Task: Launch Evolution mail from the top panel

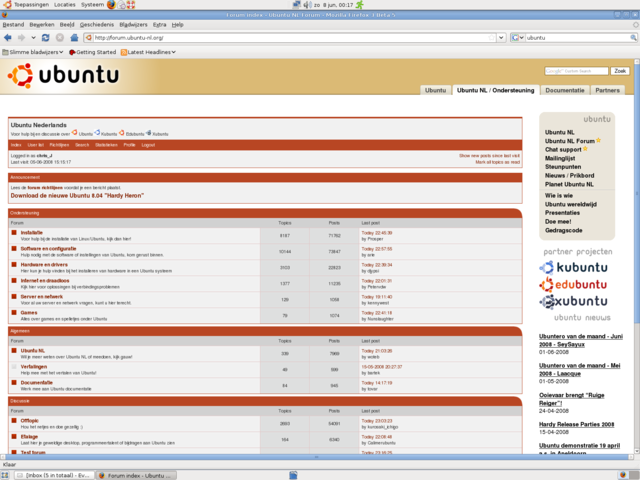Action: [x=121, y=4]
